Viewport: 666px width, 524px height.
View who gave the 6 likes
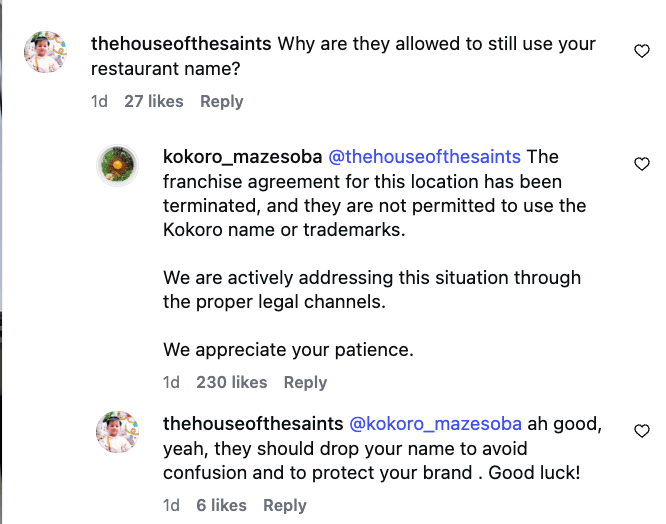[x=221, y=505]
